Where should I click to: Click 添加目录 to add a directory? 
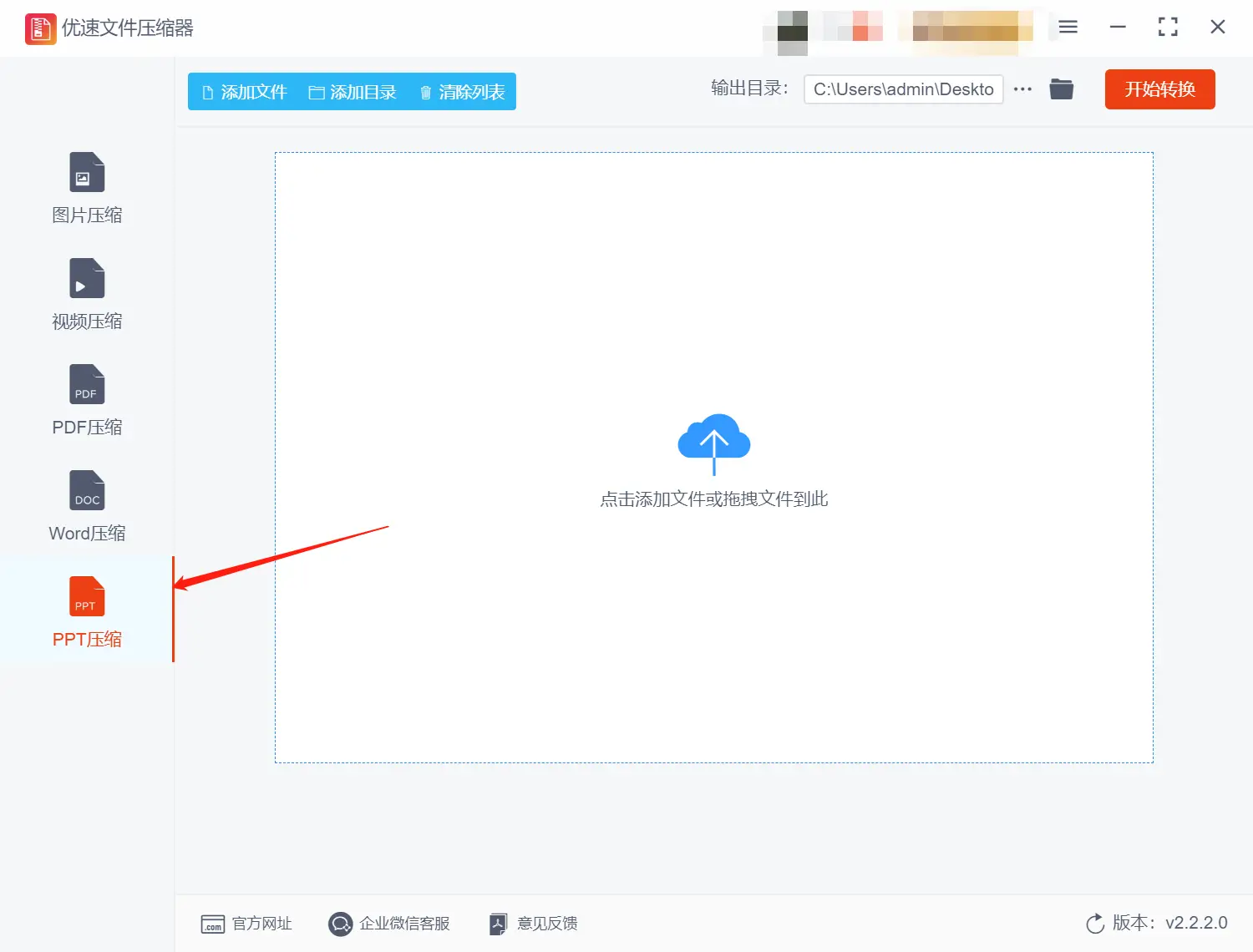point(353,92)
